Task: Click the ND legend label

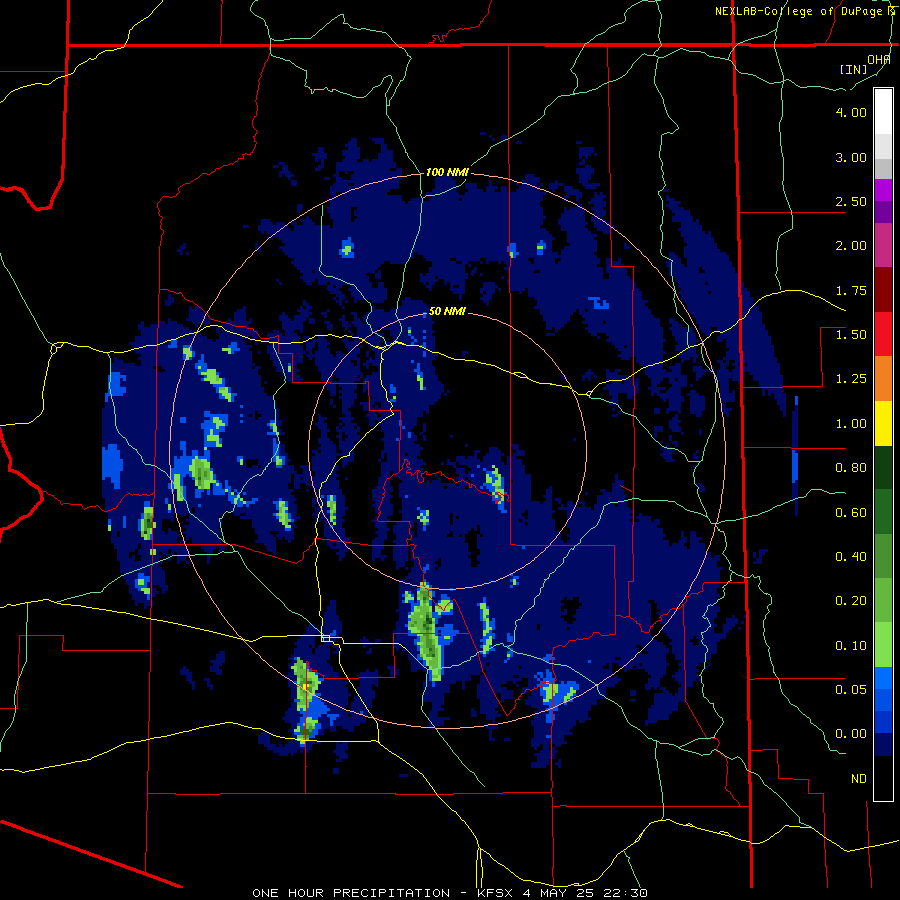Action: tap(859, 779)
